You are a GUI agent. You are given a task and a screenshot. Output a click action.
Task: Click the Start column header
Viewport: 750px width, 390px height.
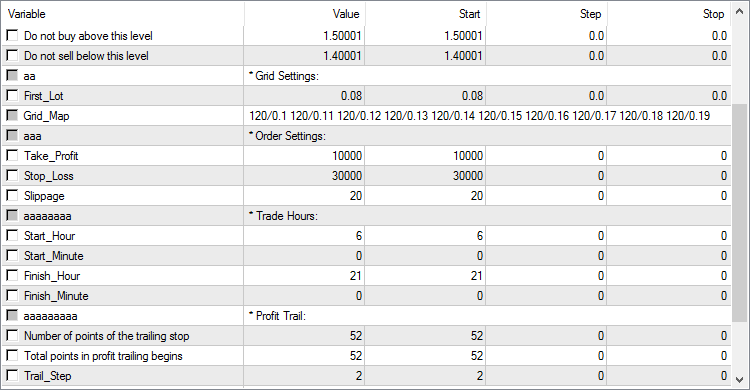coord(426,14)
